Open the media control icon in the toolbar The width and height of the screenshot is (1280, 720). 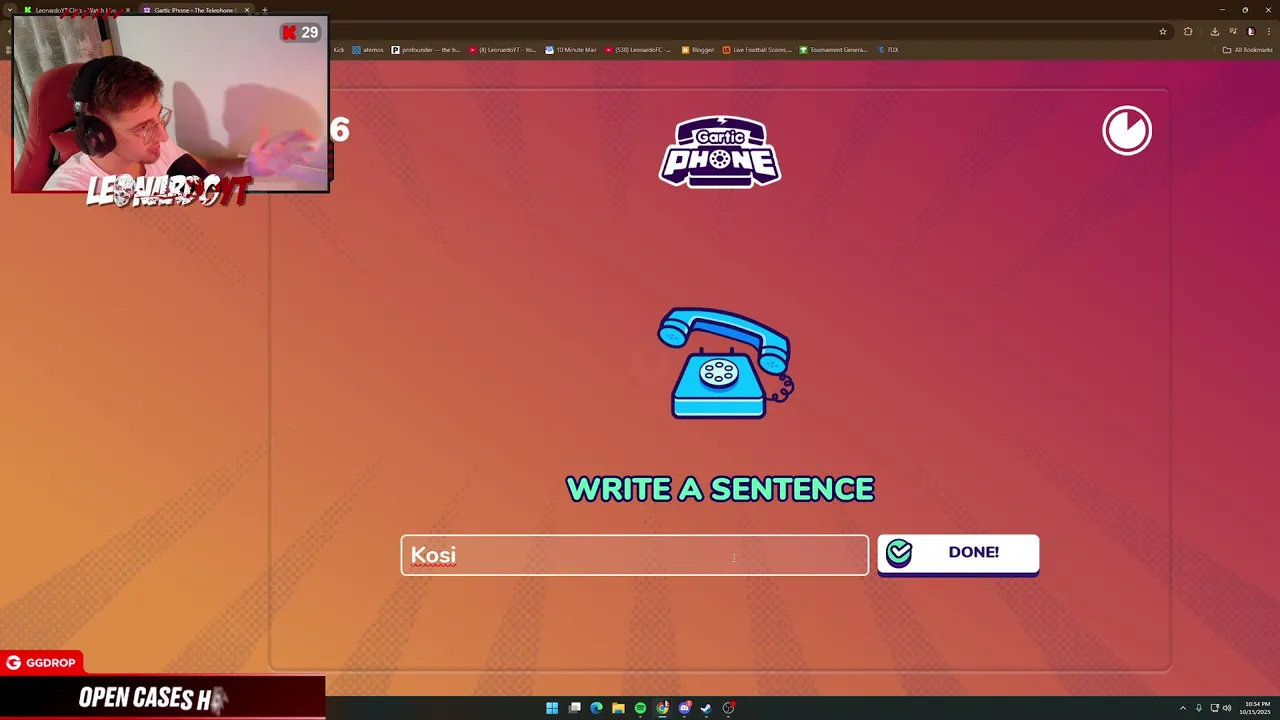click(1232, 31)
